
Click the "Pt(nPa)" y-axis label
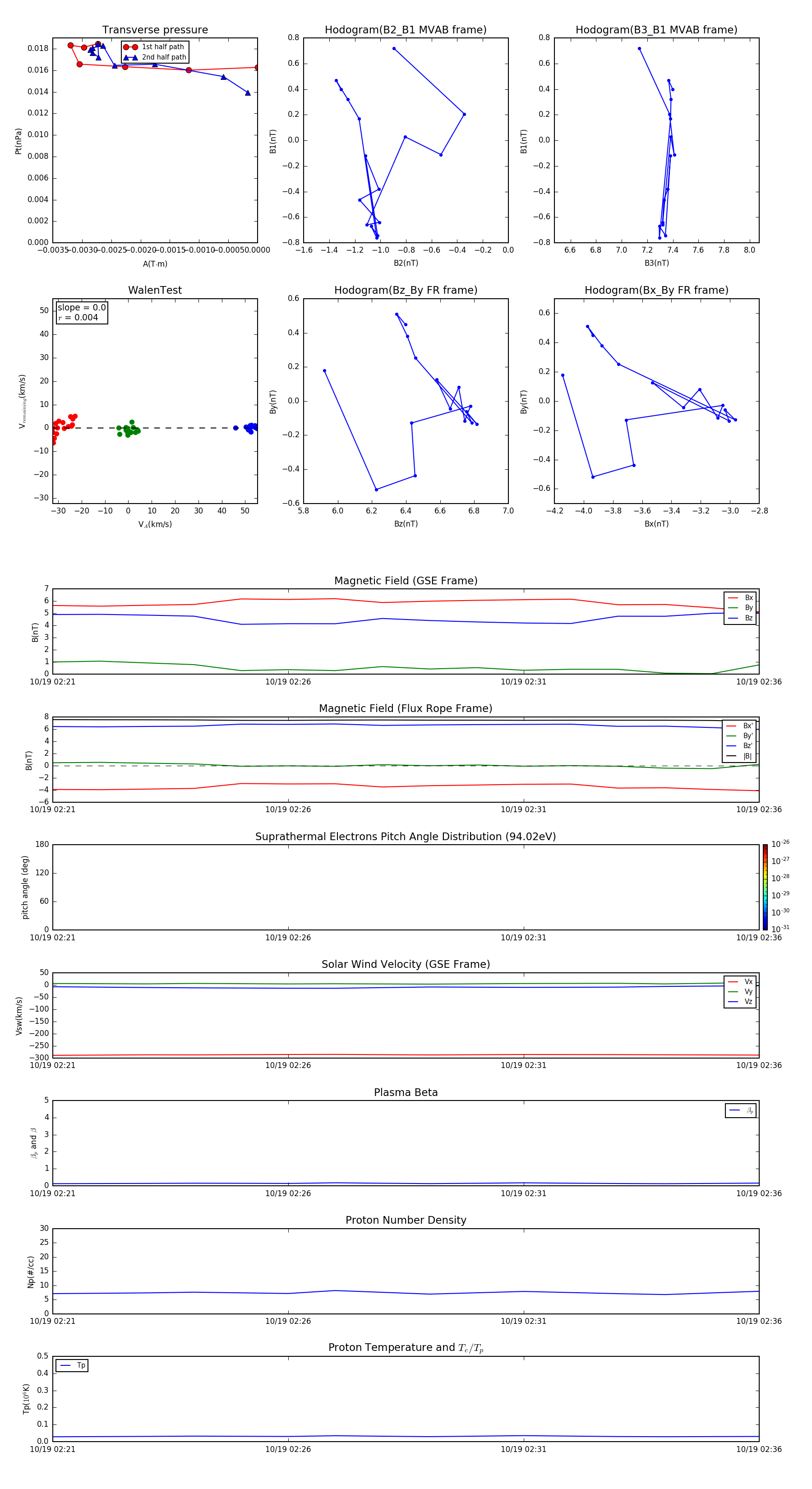(18, 141)
